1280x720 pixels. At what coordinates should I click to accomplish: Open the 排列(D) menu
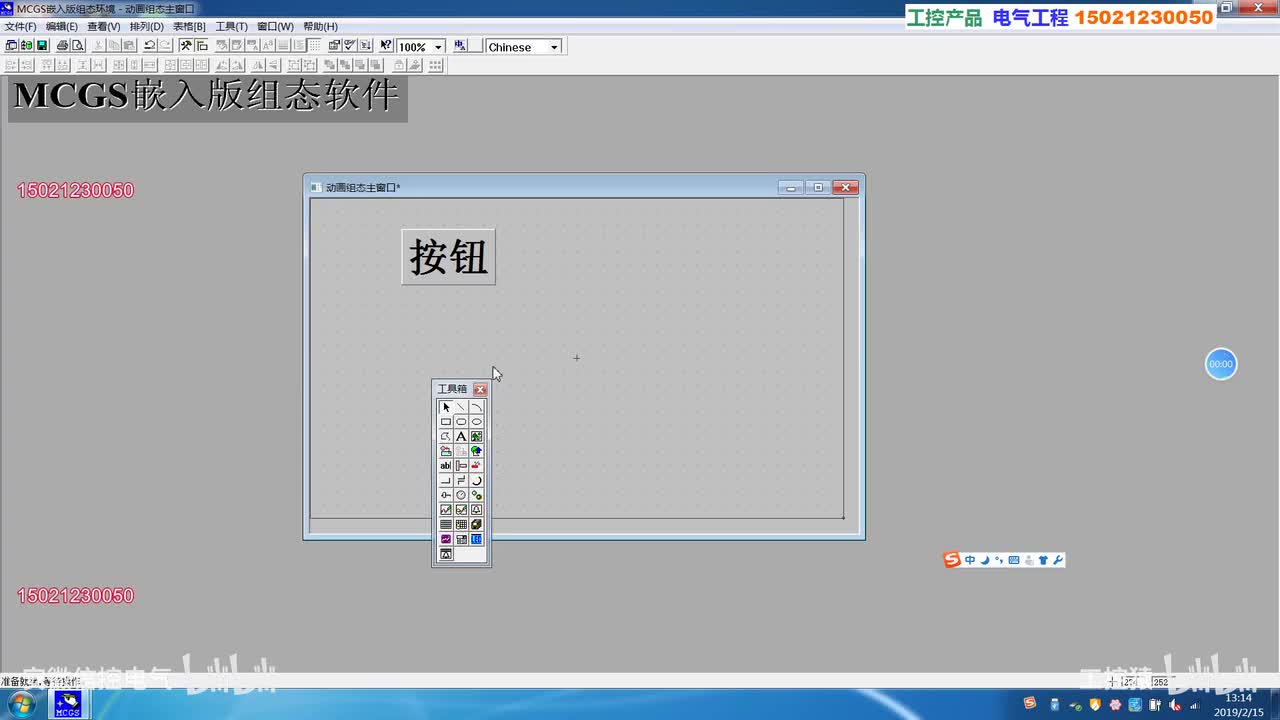[x=147, y=26]
